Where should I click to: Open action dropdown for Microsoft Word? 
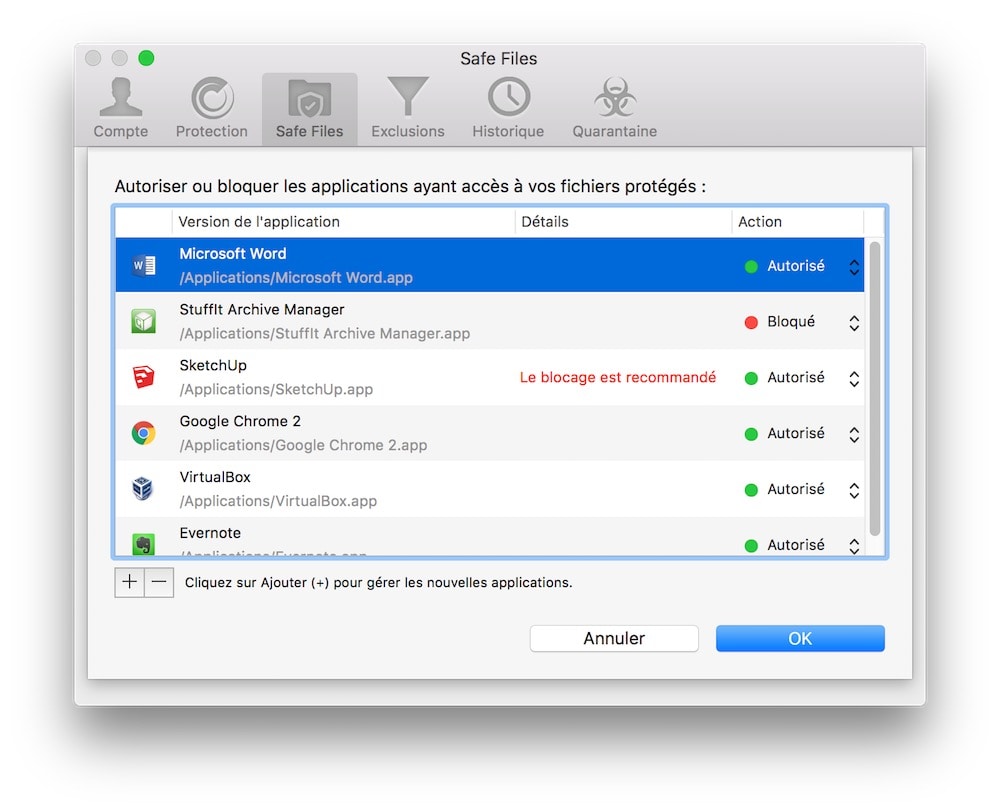coord(854,267)
